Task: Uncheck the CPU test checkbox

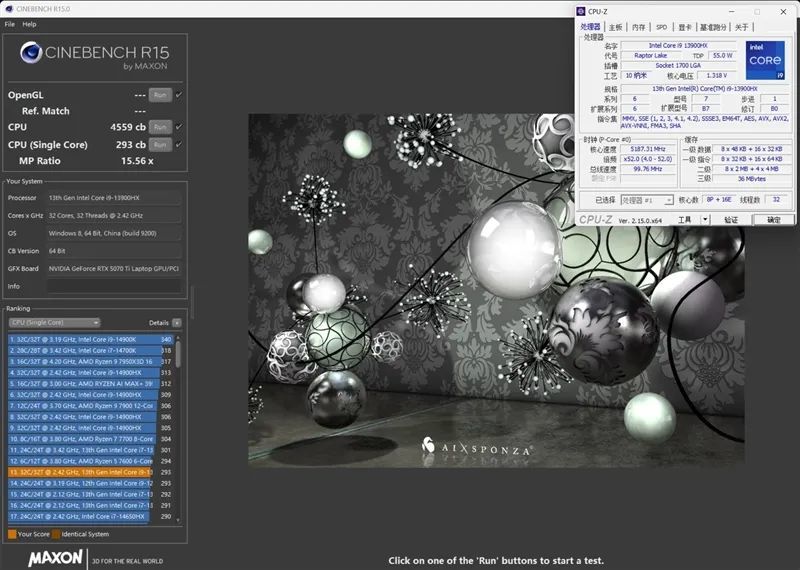Action: pos(179,127)
